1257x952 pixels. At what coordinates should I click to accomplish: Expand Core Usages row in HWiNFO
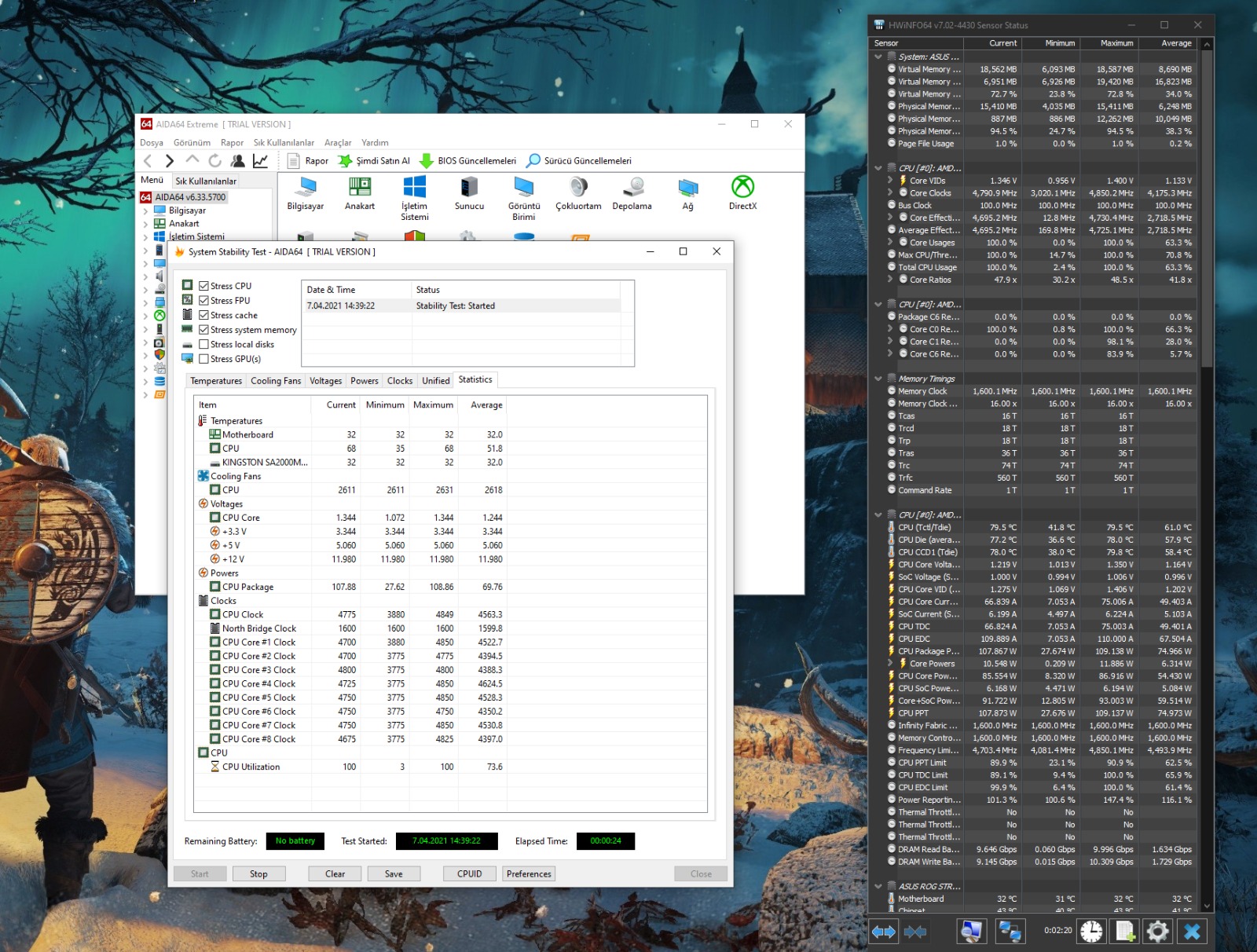point(890,243)
